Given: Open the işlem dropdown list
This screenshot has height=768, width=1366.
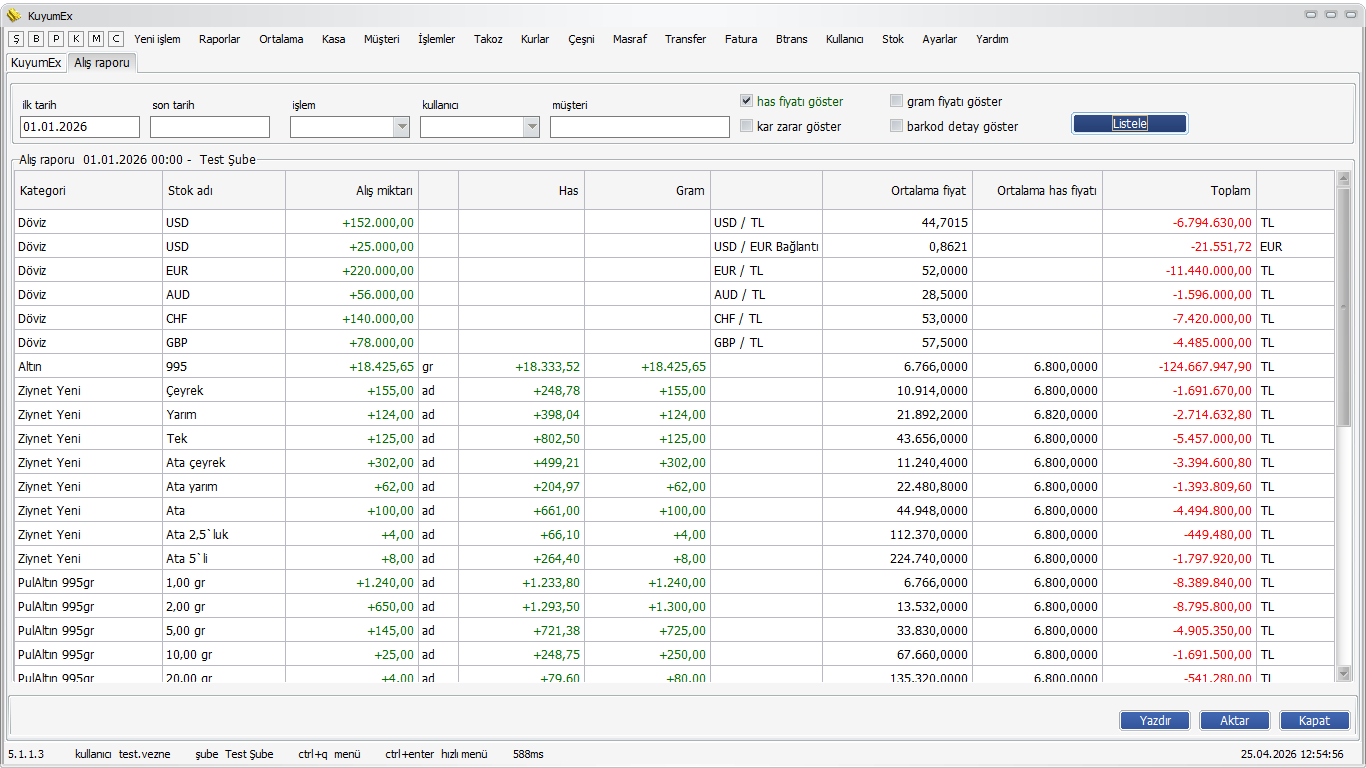Looking at the screenshot, I should 401,127.
